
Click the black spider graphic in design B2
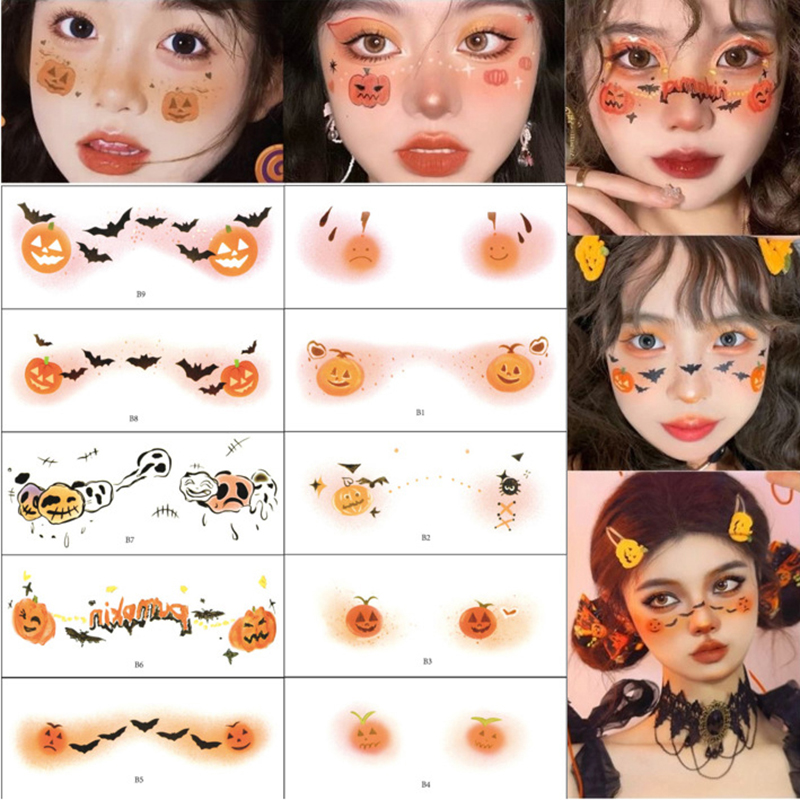(x=507, y=485)
